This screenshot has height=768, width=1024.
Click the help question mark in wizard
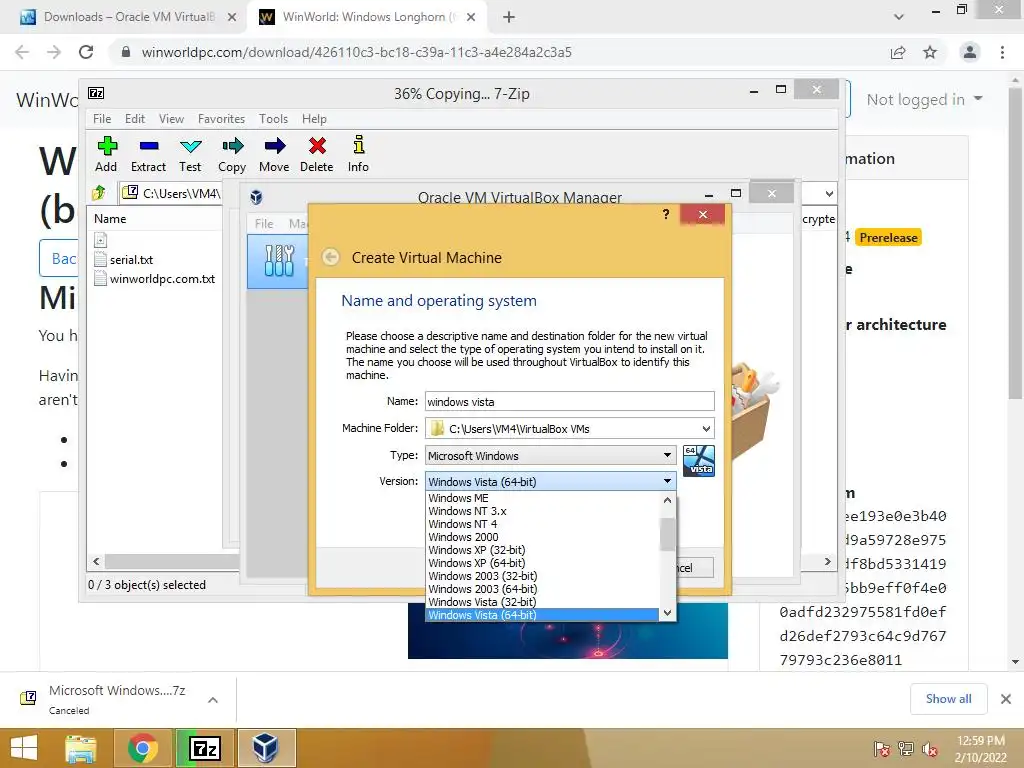point(665,214)
